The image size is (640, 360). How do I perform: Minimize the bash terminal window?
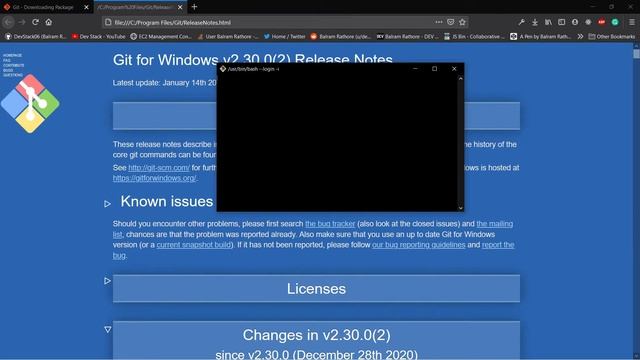pos(415,69)
